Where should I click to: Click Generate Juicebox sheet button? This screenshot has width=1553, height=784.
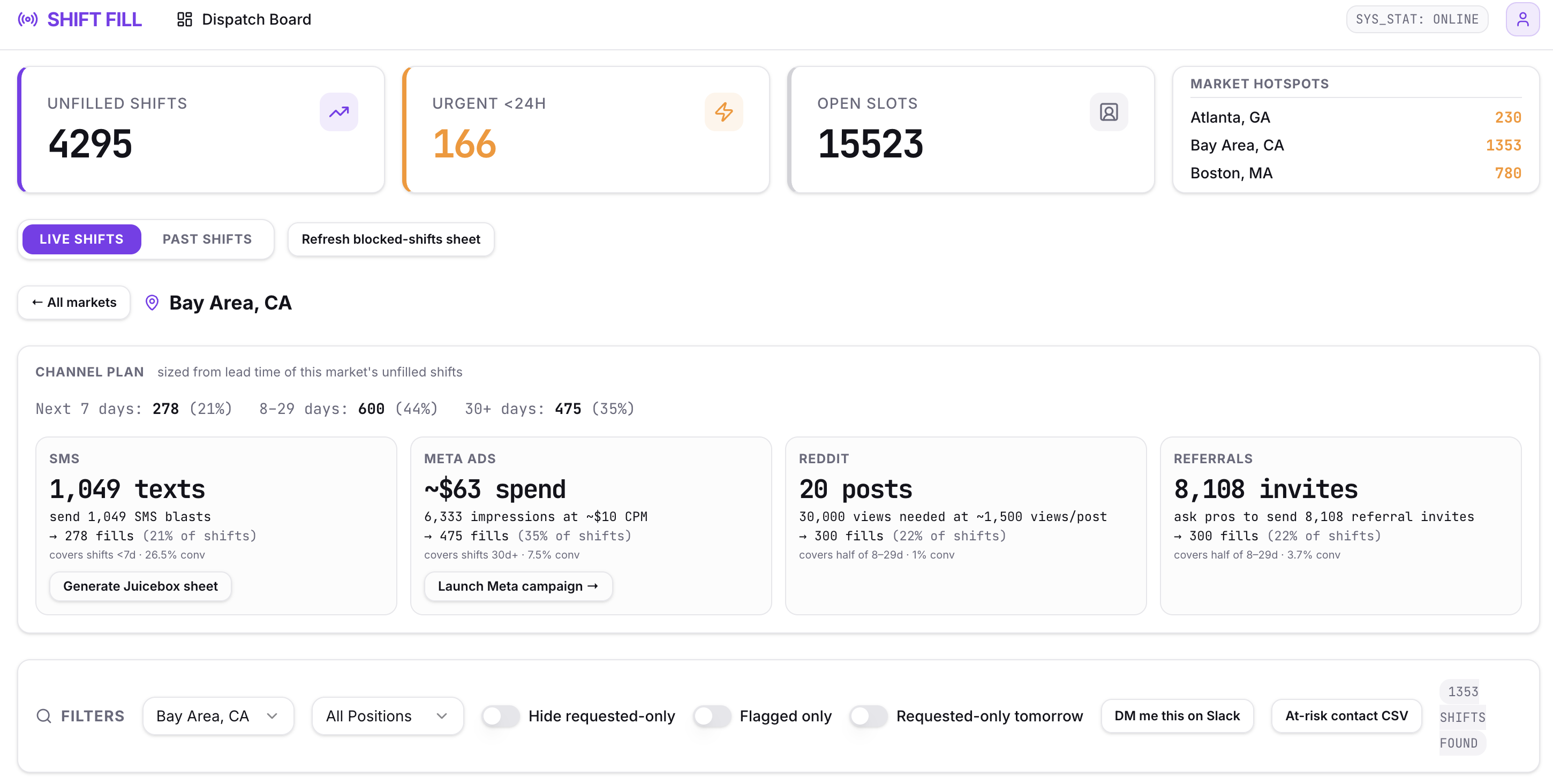pos(140,585)
